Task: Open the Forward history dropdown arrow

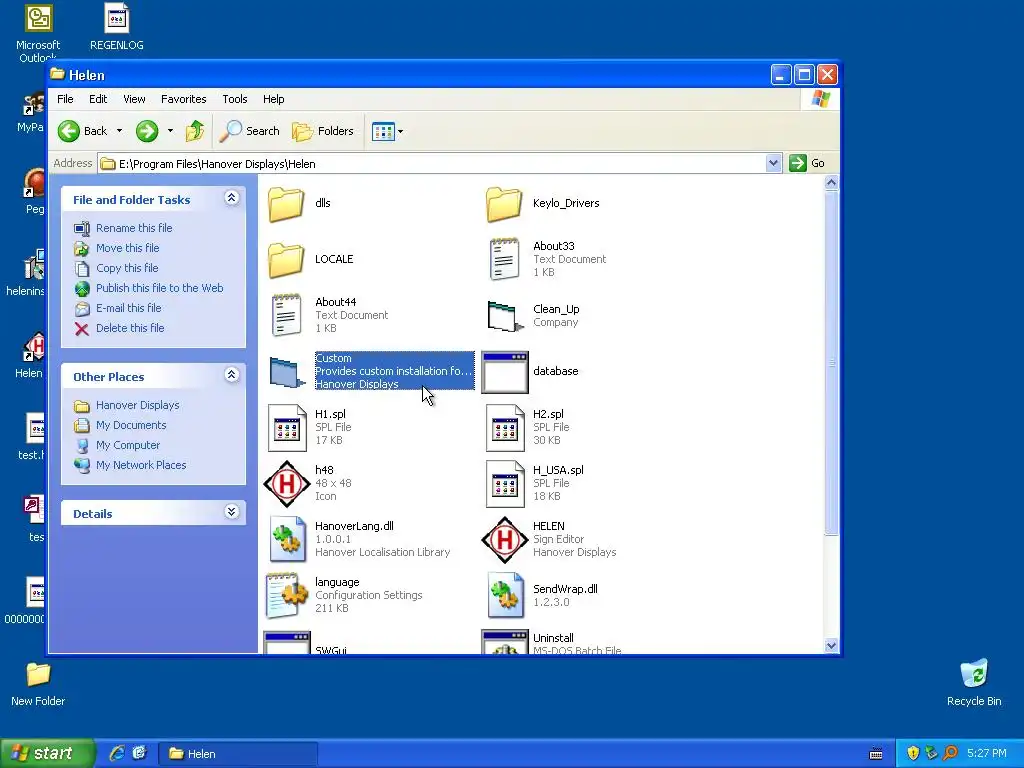Action: pyautogui.click(x=170, y=131)
